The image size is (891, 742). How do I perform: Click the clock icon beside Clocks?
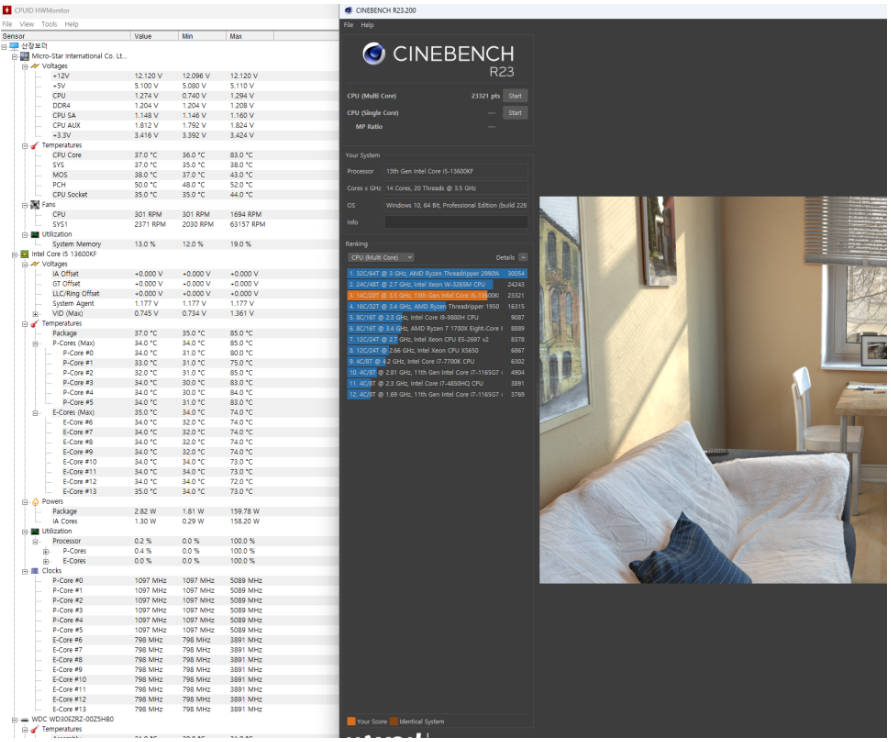tap(35, 571)
